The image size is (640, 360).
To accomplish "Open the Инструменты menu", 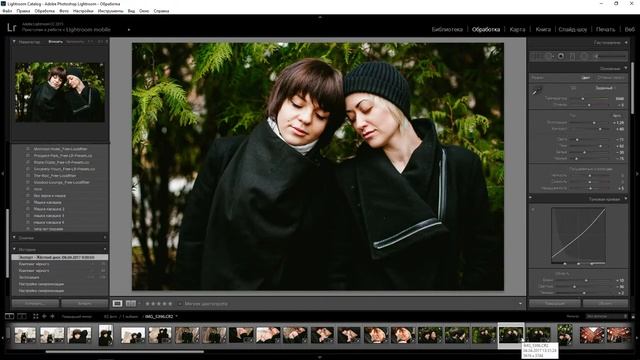I will click(x=110, y=11).
